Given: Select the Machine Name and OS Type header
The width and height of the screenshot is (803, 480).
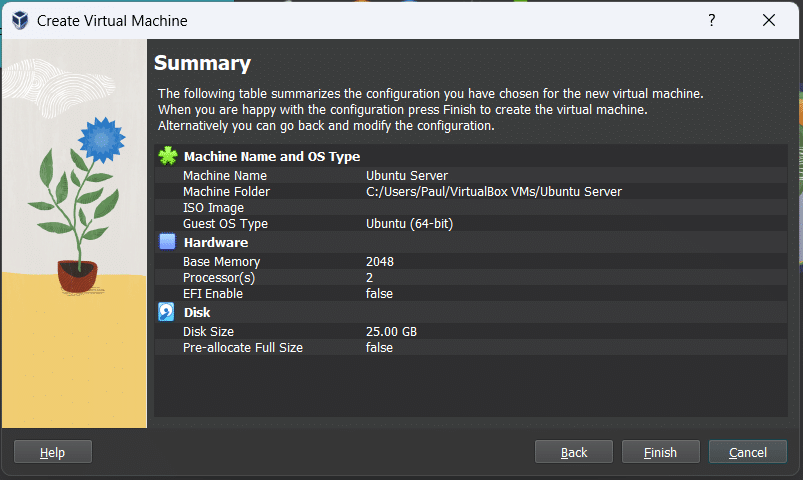Looking at the screenshot, I should pyautogui.click(x=272, y=157).
